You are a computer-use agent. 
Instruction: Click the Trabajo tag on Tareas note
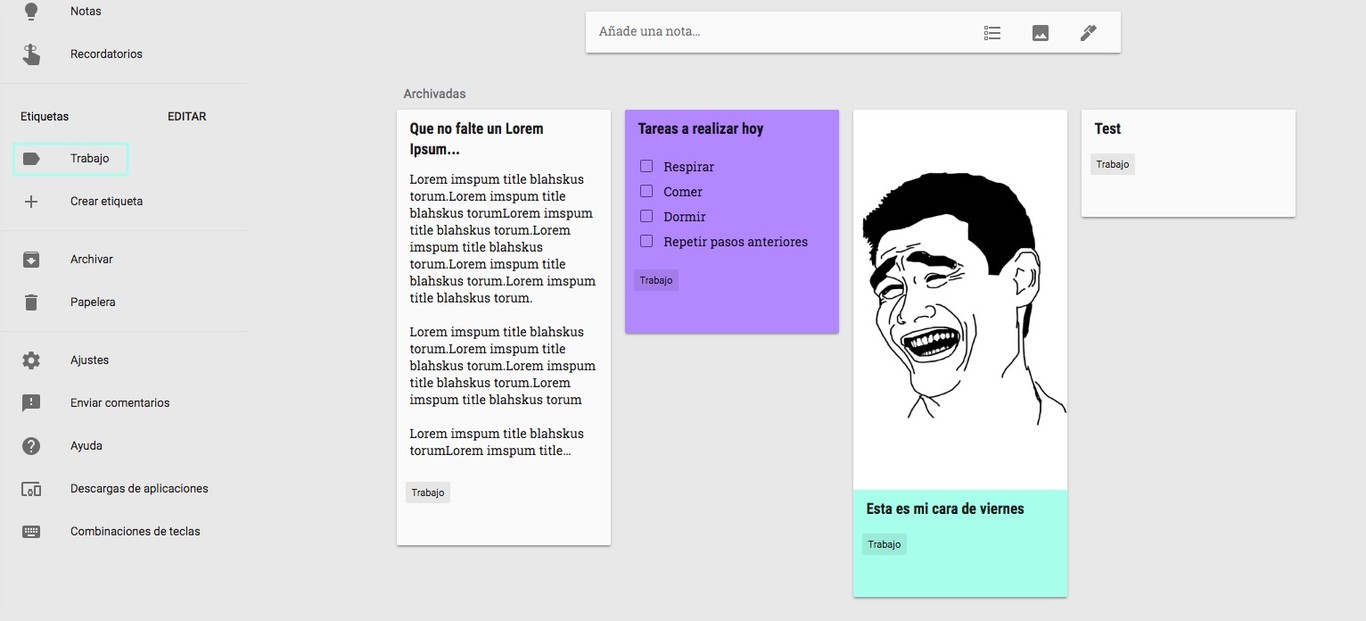656,280
